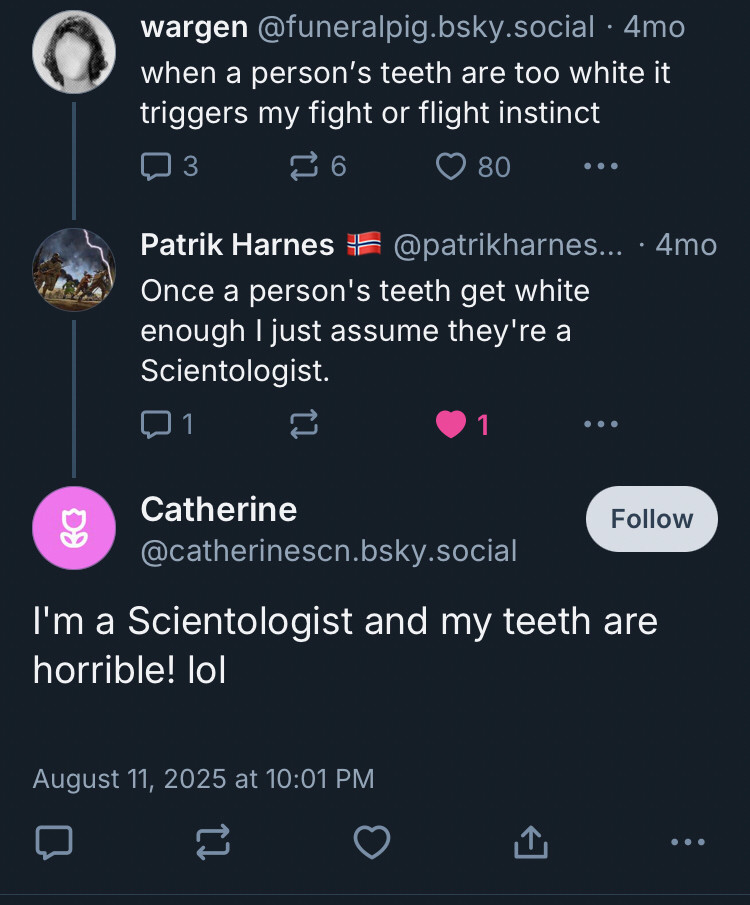Open the August 11, 2025 timestamp
This screenshot has width=750, height=905.
[203, 779]
